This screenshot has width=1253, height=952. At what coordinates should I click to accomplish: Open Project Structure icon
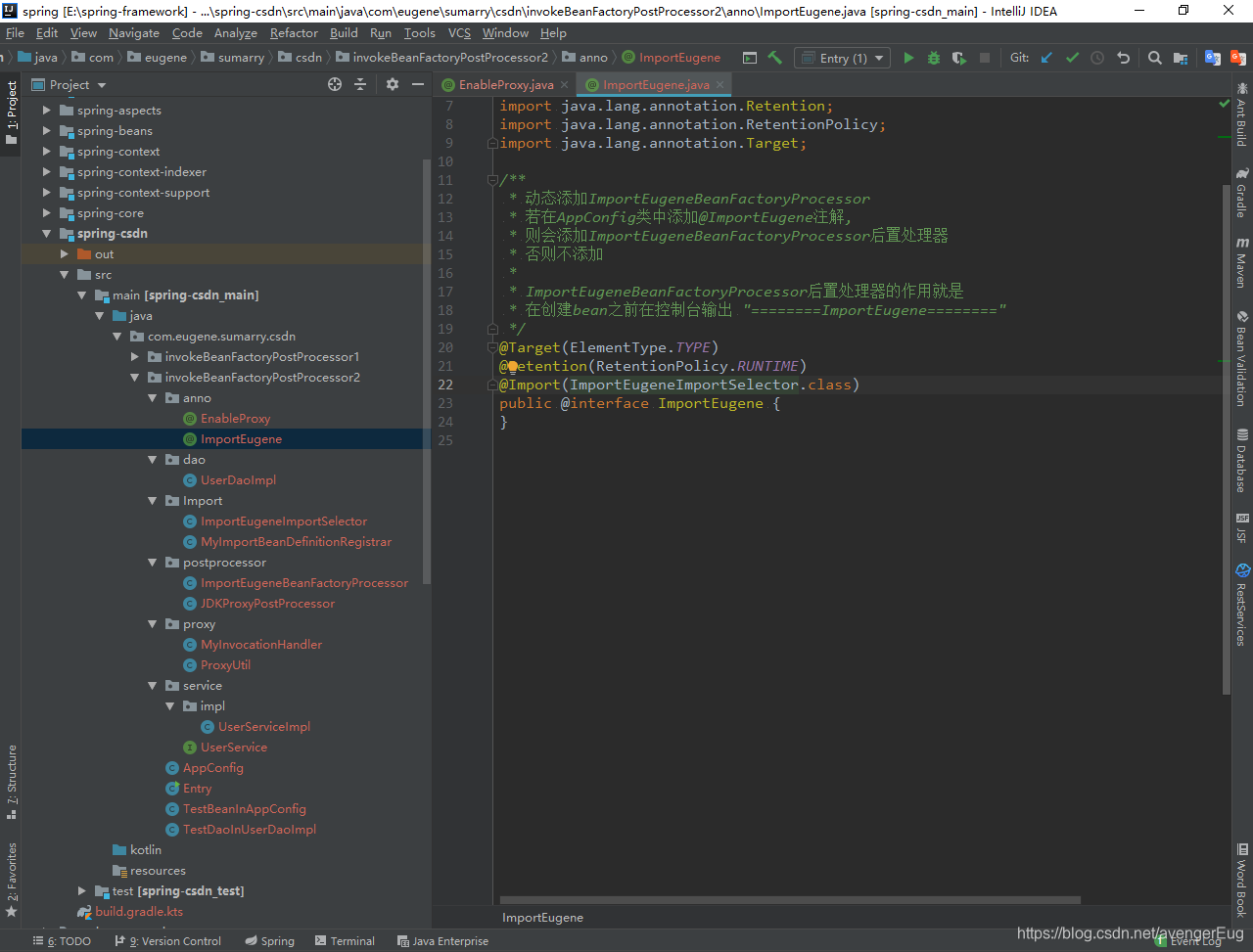pyautogui.click(x=1181, y=58)
